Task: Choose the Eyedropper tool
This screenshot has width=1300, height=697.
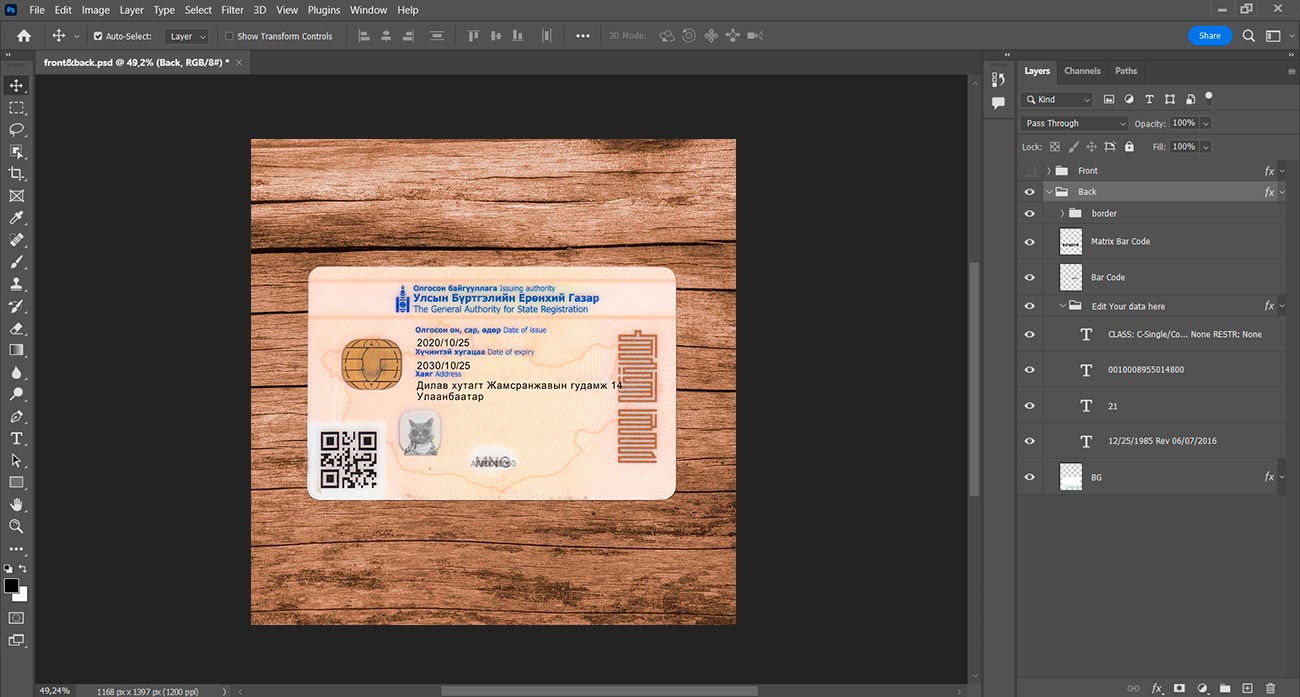Action: click(x=16, y=218)
